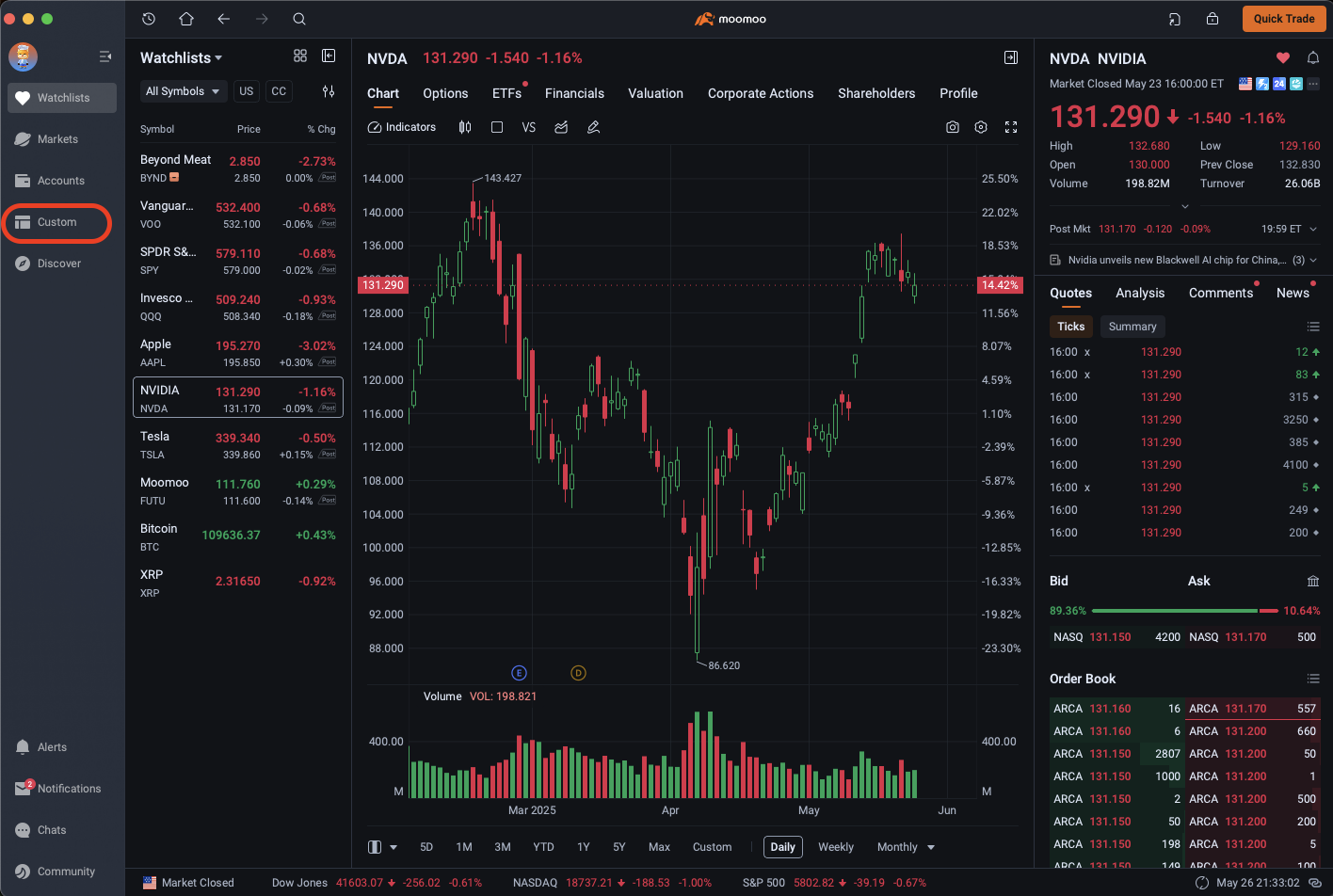
Task: Switch to the Financials tab
Action: point(574,93)
